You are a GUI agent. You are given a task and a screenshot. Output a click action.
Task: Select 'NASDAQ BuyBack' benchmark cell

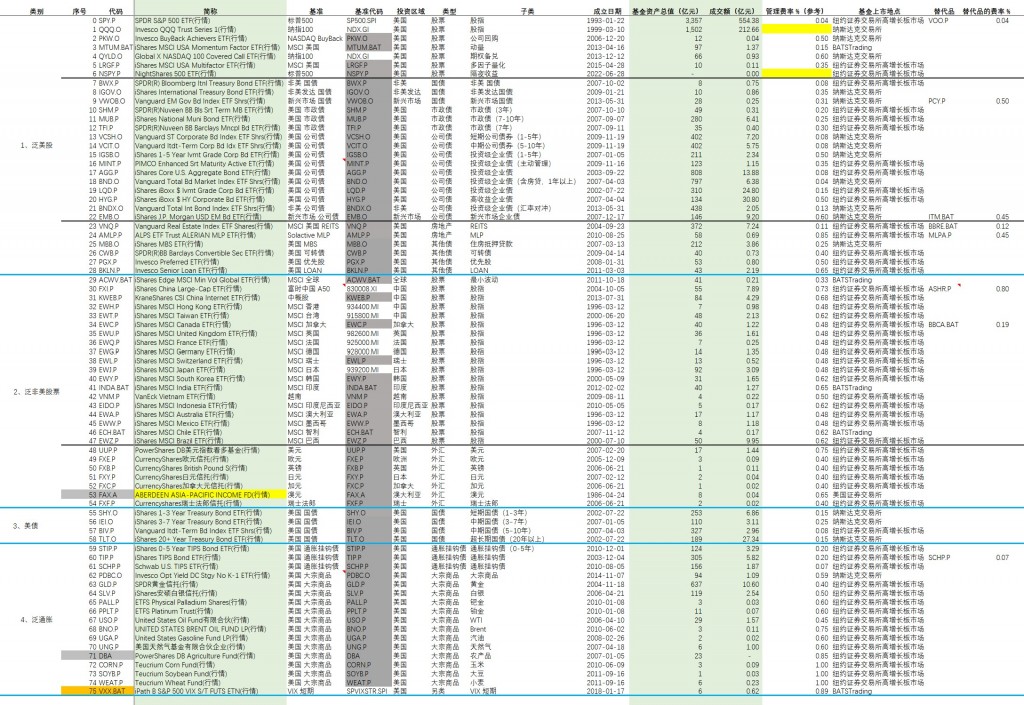click(x=315, y=39)
